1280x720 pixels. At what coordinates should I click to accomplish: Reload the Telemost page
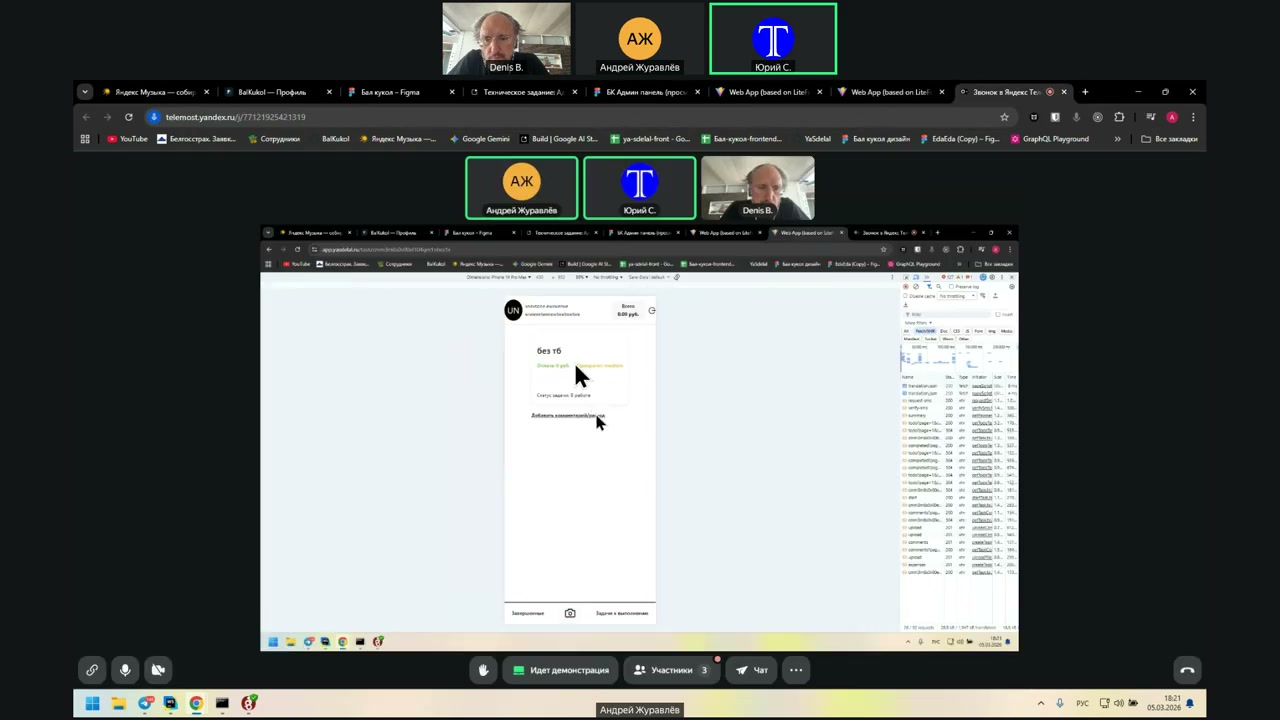128,117
